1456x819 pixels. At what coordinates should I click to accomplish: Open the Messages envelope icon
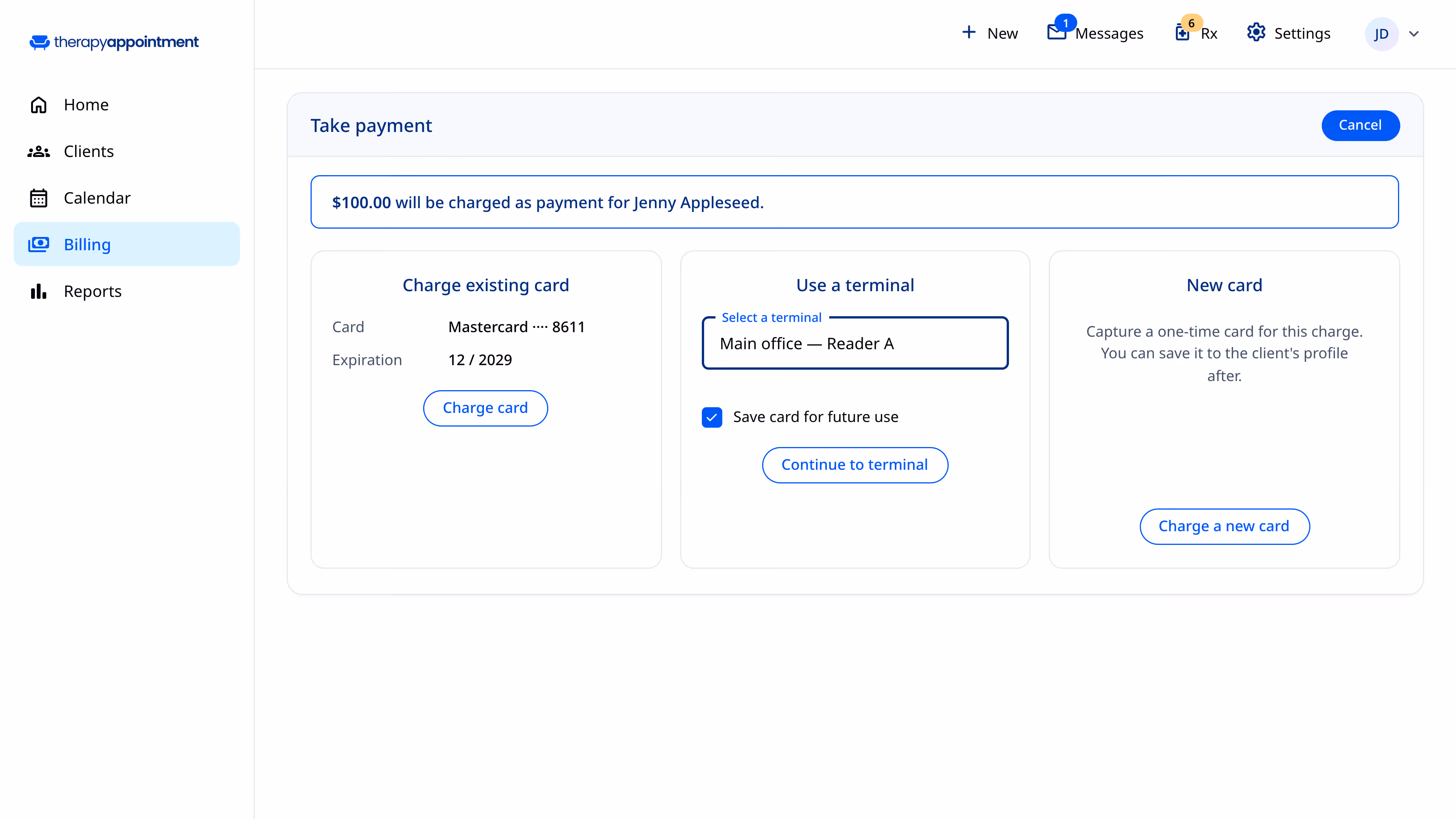[1056, 32]
